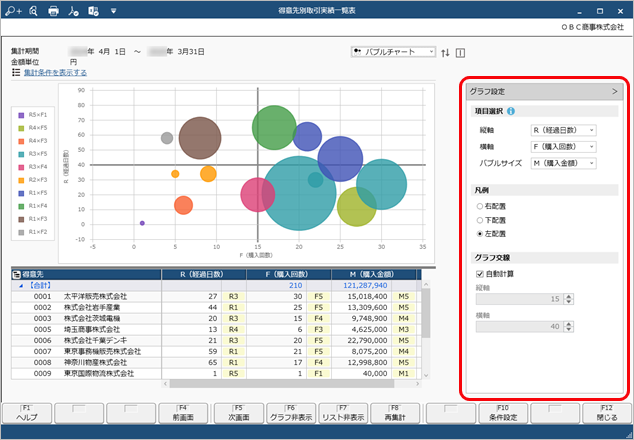Image resolution: width=634 pixels, height=440 pixels.
Task: Click the R1×F3 brown legend swatch
Action: coord(21,219)
